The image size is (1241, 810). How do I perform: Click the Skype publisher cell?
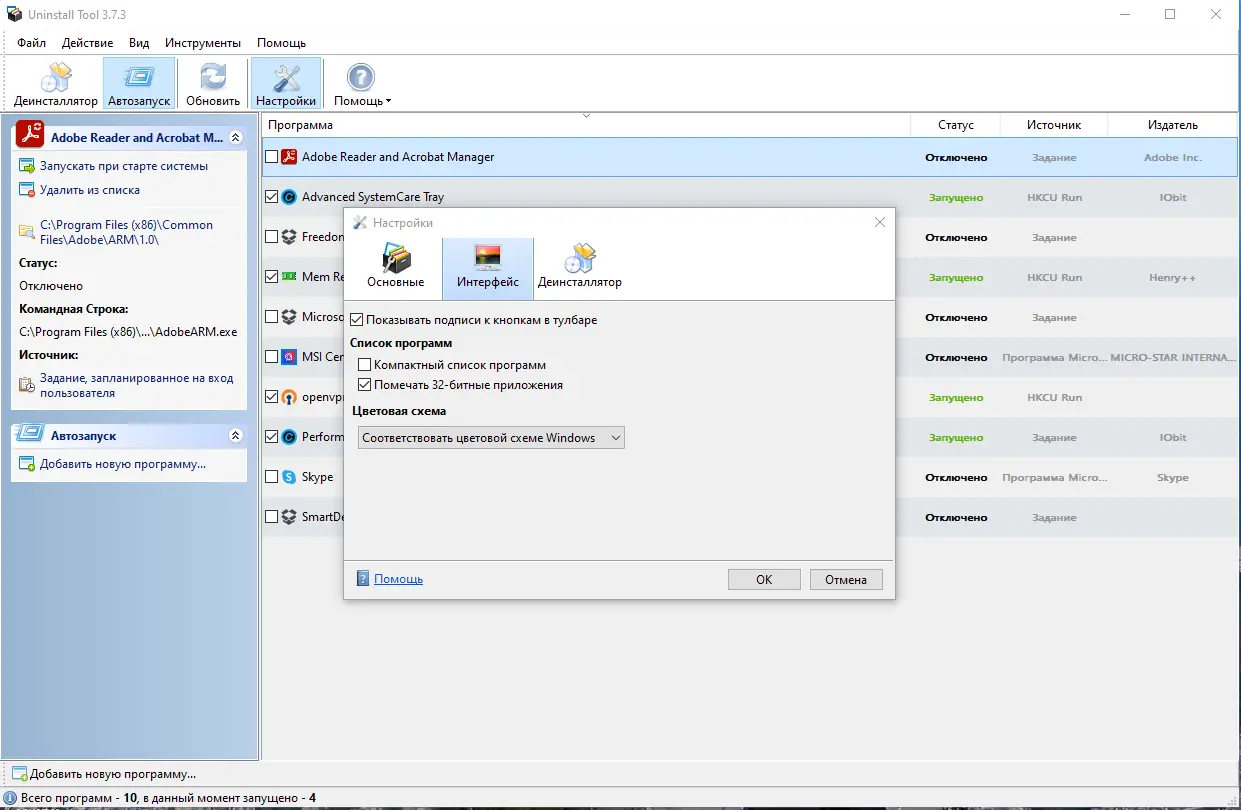pyautogui.click(x=1173, y=478)
